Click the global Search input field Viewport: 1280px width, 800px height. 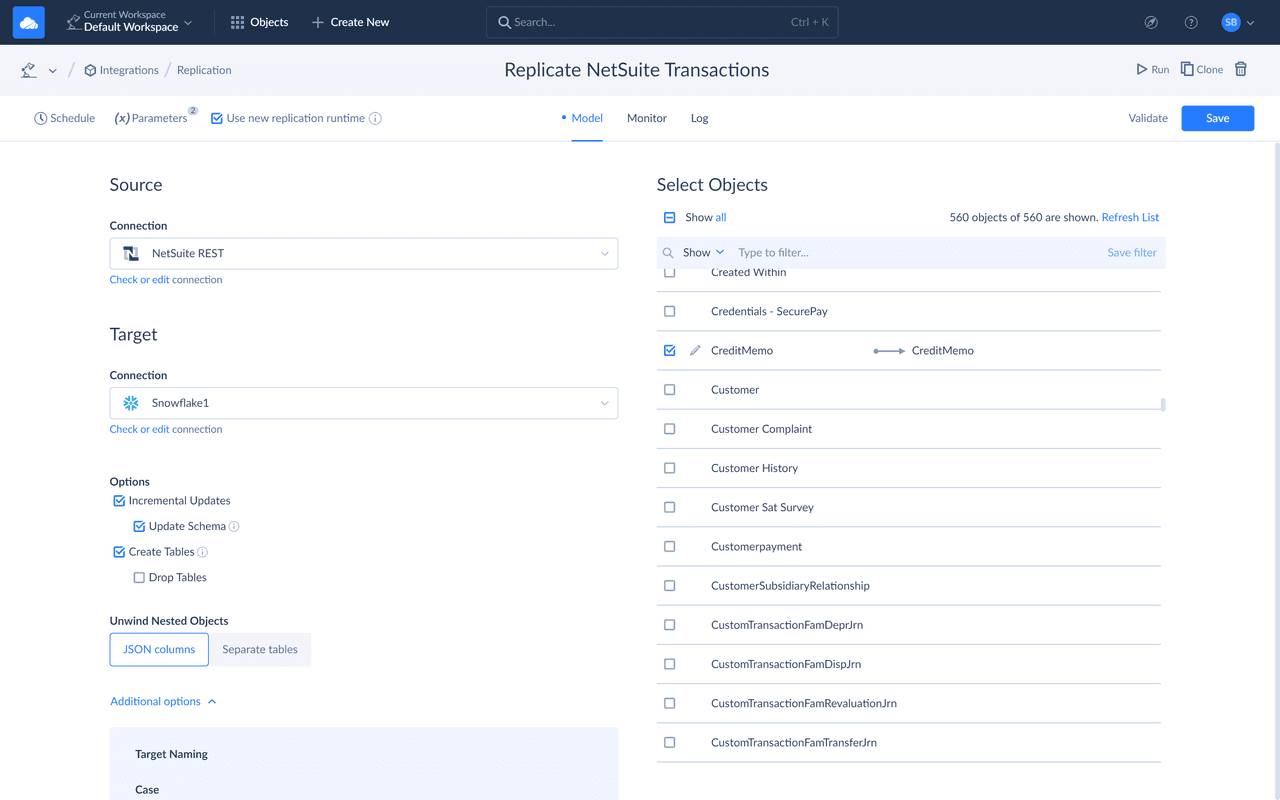click(662, 22)
